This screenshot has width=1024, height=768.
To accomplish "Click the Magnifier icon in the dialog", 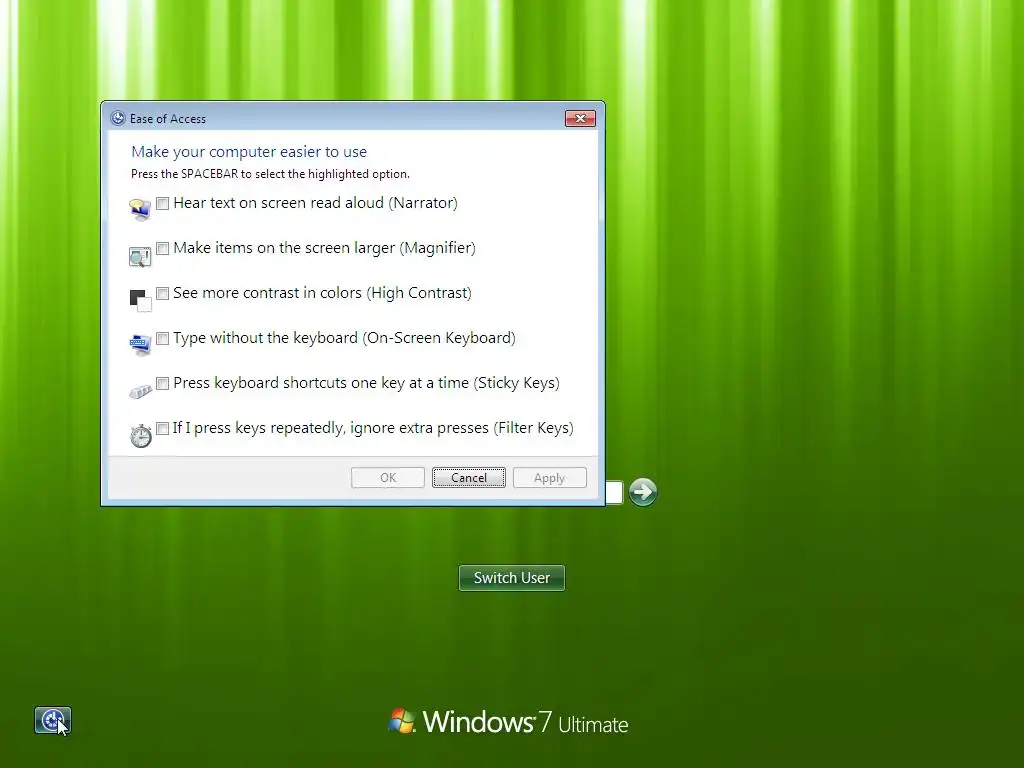I will pyautogui.click(x=140, y=256).
